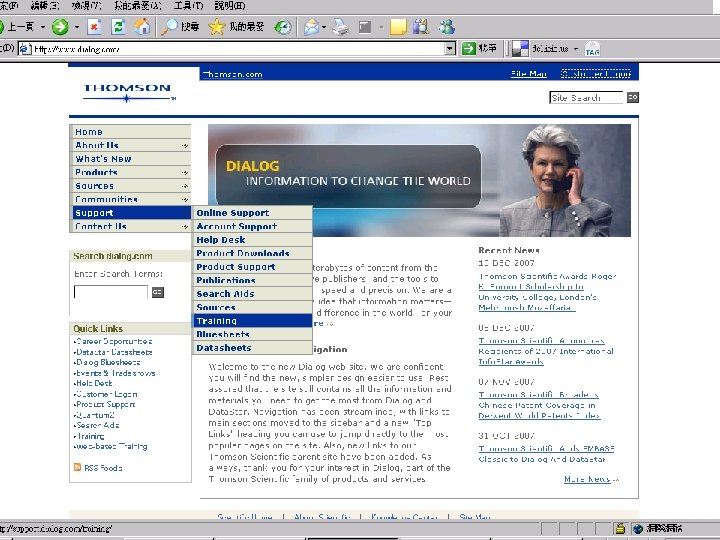Select Publications submenu item
This screenshot has width=720, height=540.
pyautogui.click(x=252, y=280)
